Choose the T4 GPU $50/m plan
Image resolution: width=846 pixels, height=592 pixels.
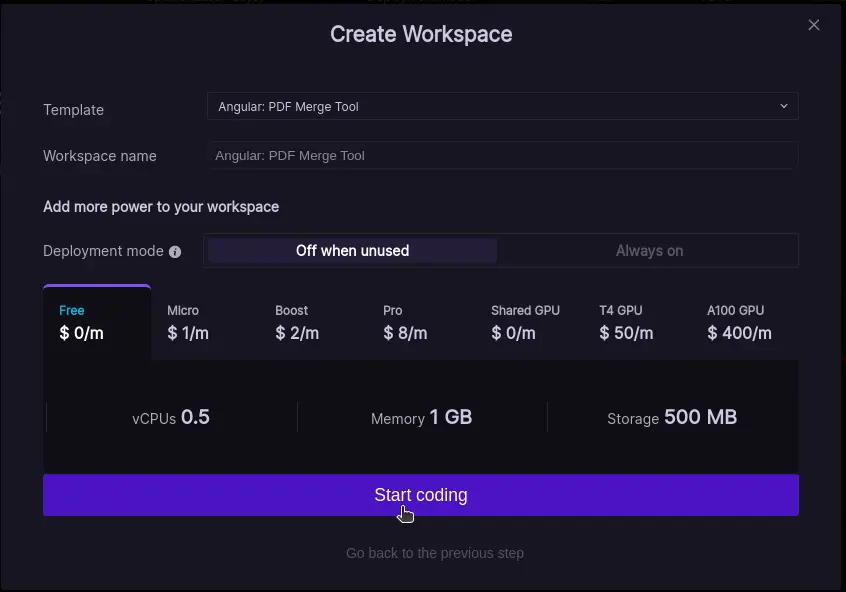(637, 323)
